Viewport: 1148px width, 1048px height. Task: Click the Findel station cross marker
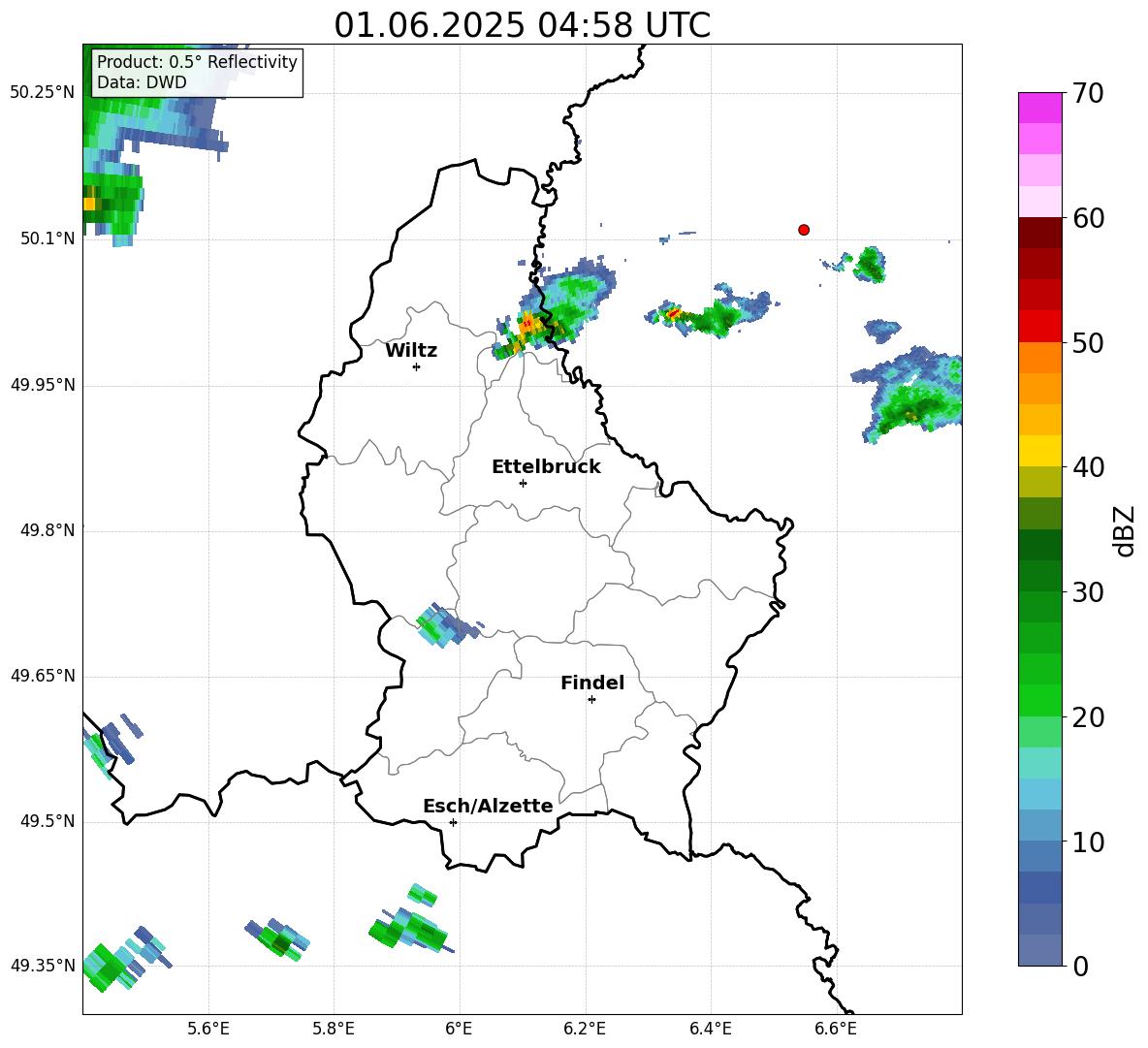pyautogui.click(x=591, y=700)
